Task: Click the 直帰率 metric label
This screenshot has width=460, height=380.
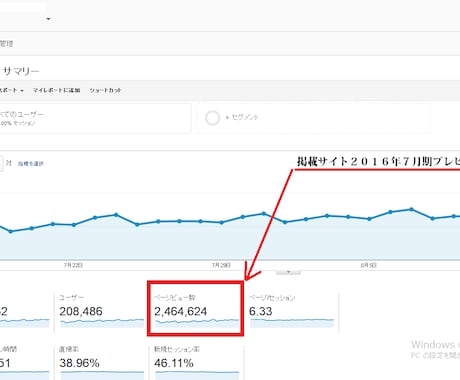Action: tap(68, 349)
